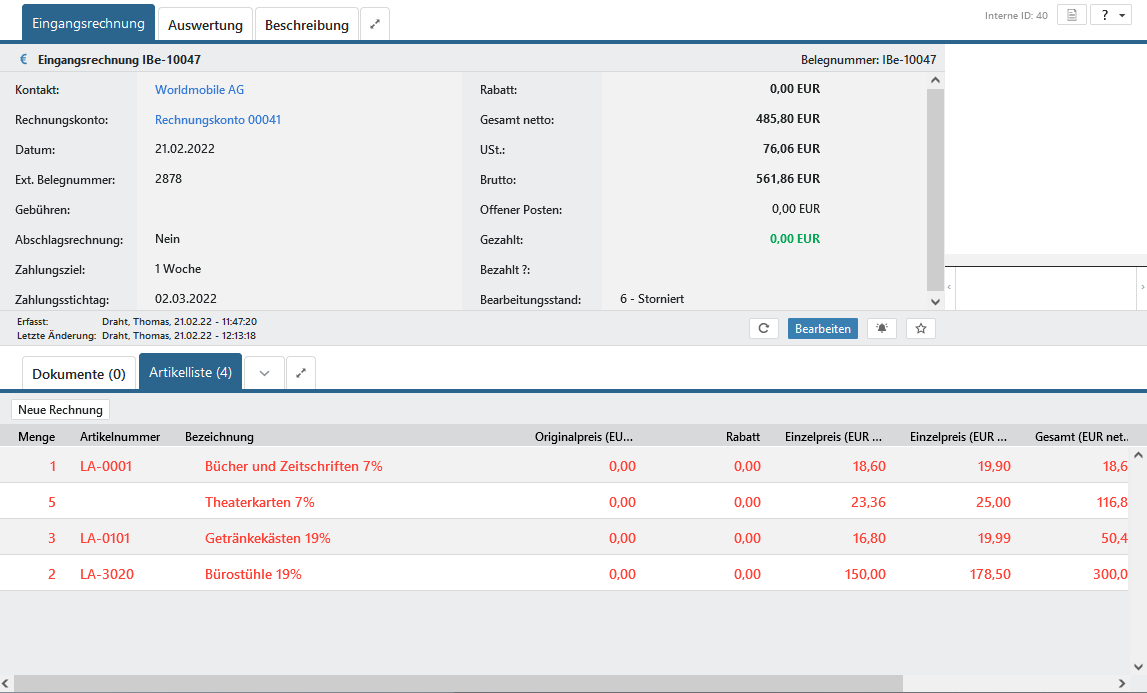
Task: Click the document icon next to Interne ID
Action: [1071, 15]
